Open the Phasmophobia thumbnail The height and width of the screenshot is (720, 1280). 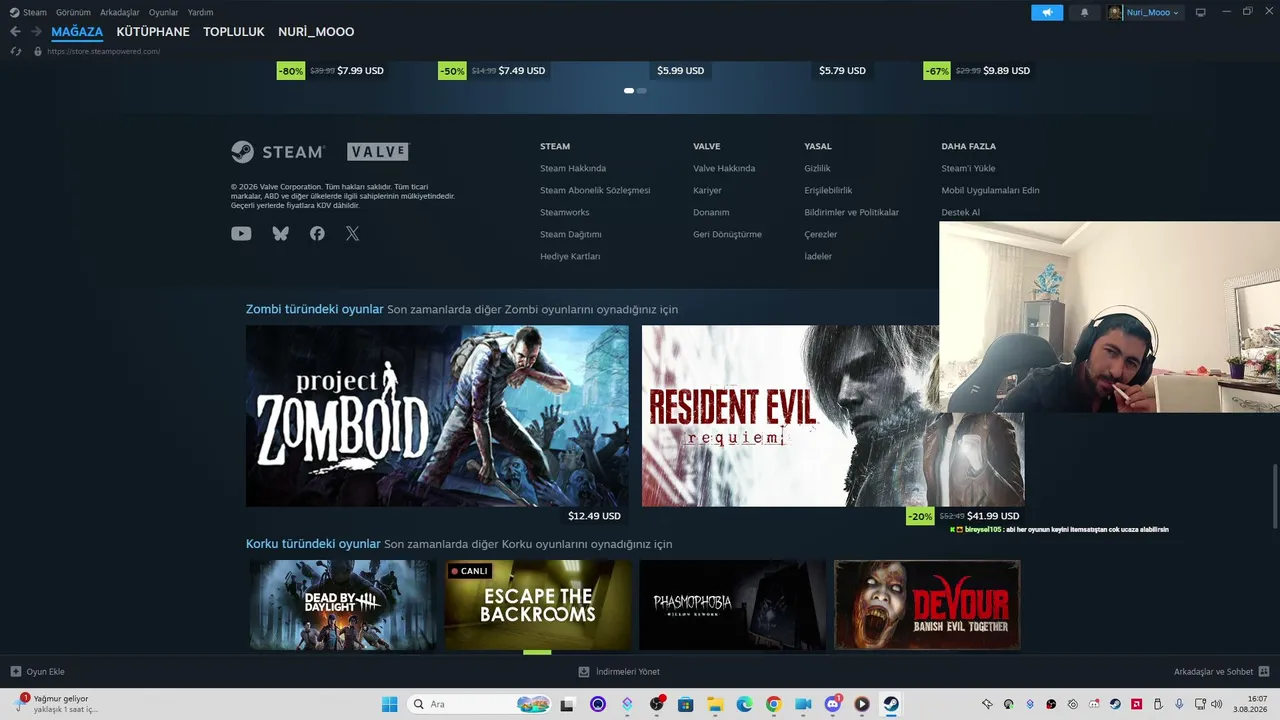click(x=733, y=605)
